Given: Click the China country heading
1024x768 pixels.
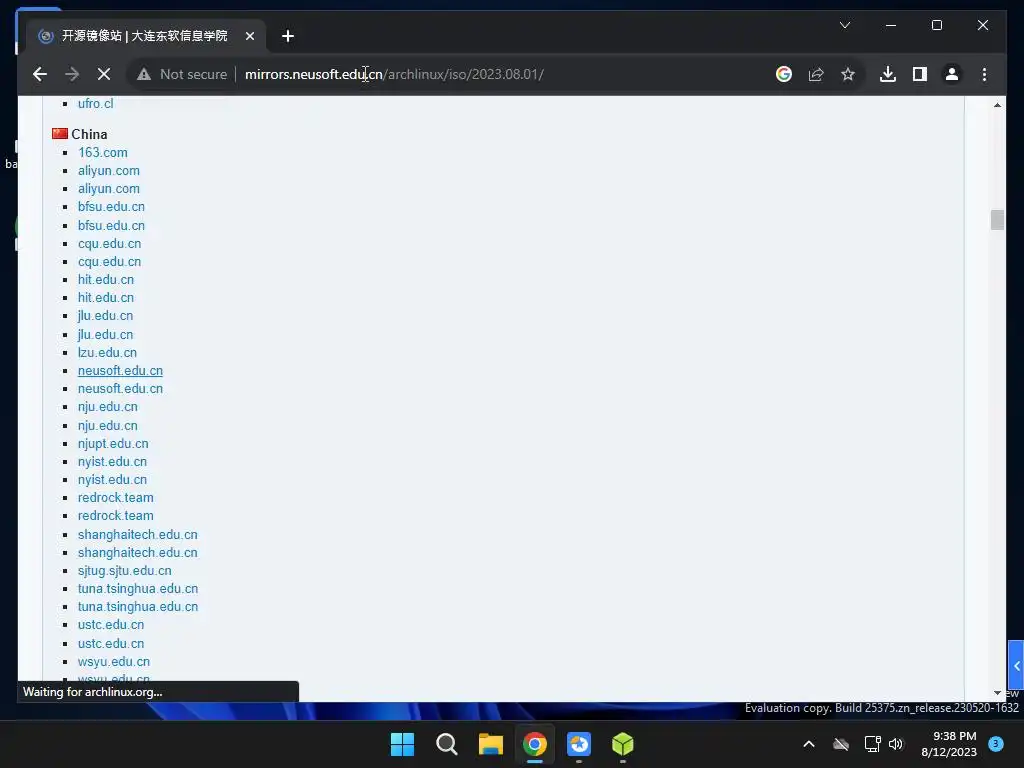Looking at the screenshot, I should tap(89, 134).
